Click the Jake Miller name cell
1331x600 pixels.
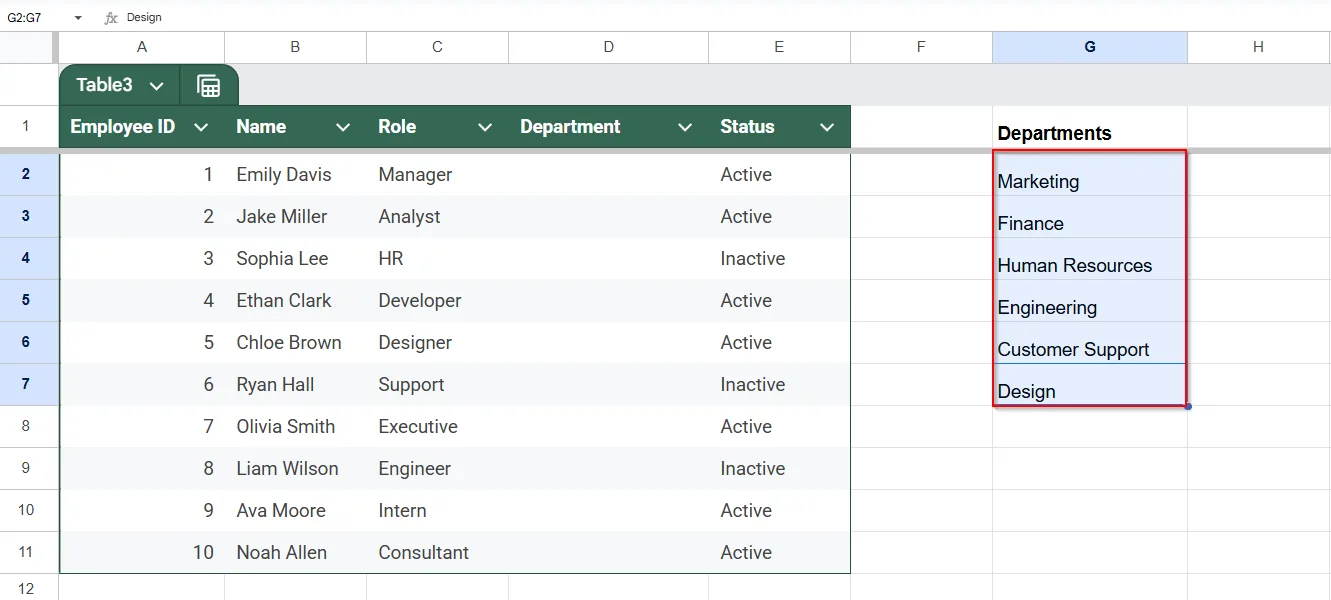pyautogui.click(x=295, y=216)
